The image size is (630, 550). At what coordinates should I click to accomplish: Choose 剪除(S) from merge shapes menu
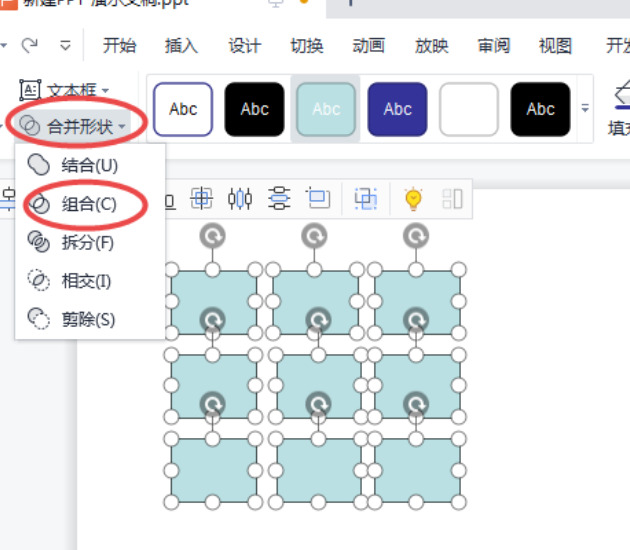coord(90,319)
